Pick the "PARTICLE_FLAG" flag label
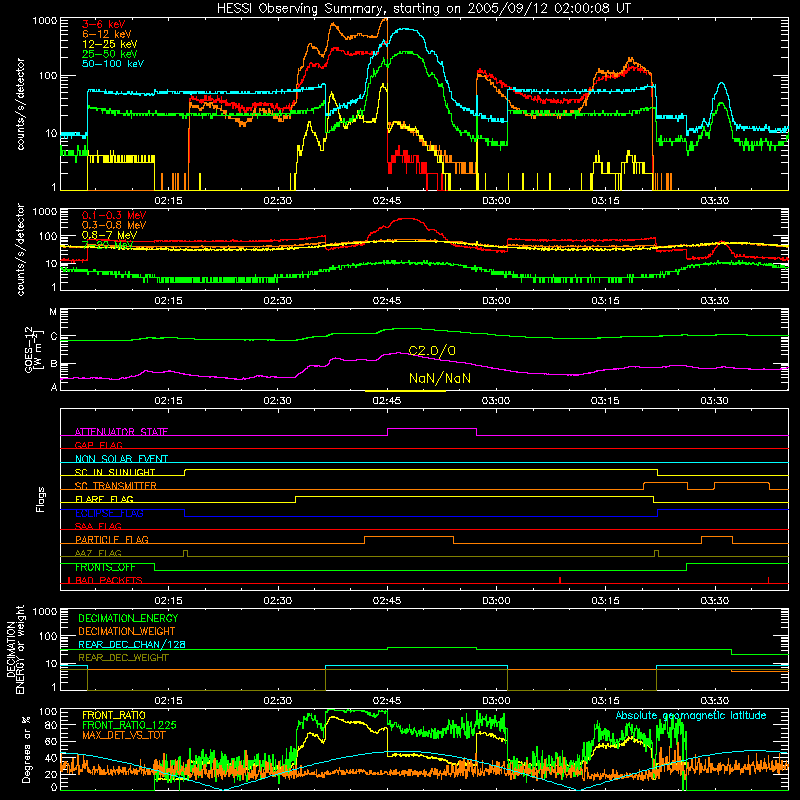800x800 pixels. pos(112,539)
